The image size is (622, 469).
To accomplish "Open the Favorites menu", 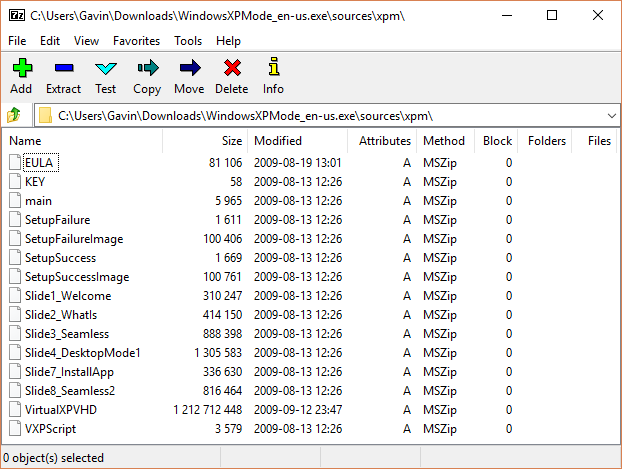I will (136, 41).
